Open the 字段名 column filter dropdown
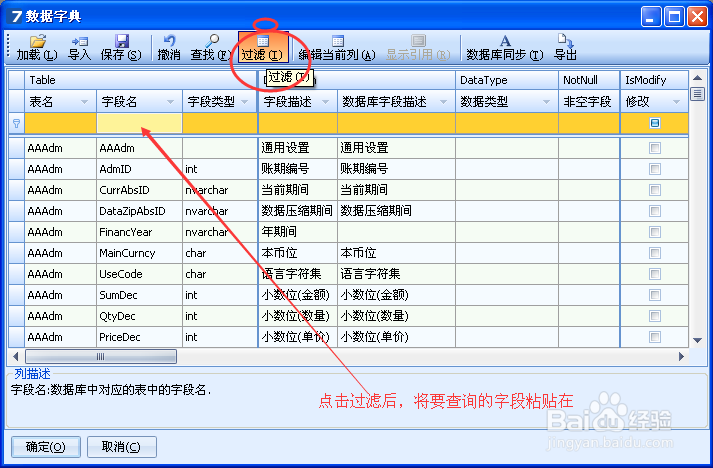This screenshot has height=468, width=713. [171, 102]
